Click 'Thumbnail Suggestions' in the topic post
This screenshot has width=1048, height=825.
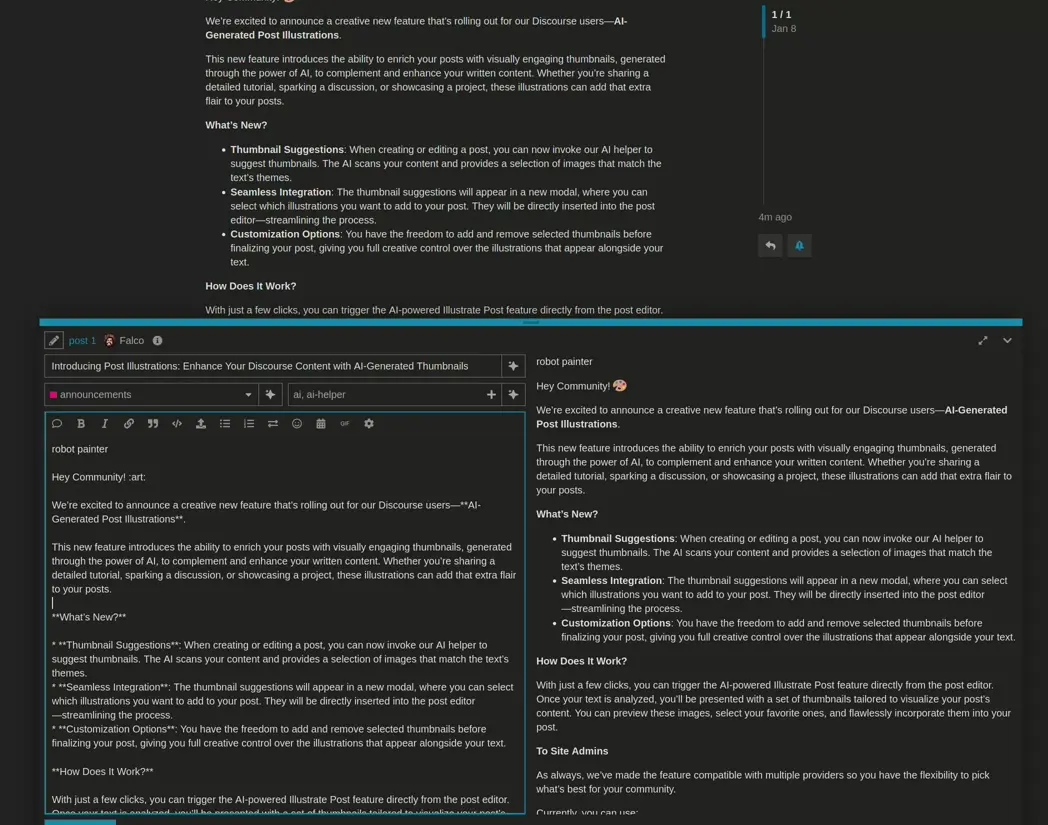tap(287, 150)
